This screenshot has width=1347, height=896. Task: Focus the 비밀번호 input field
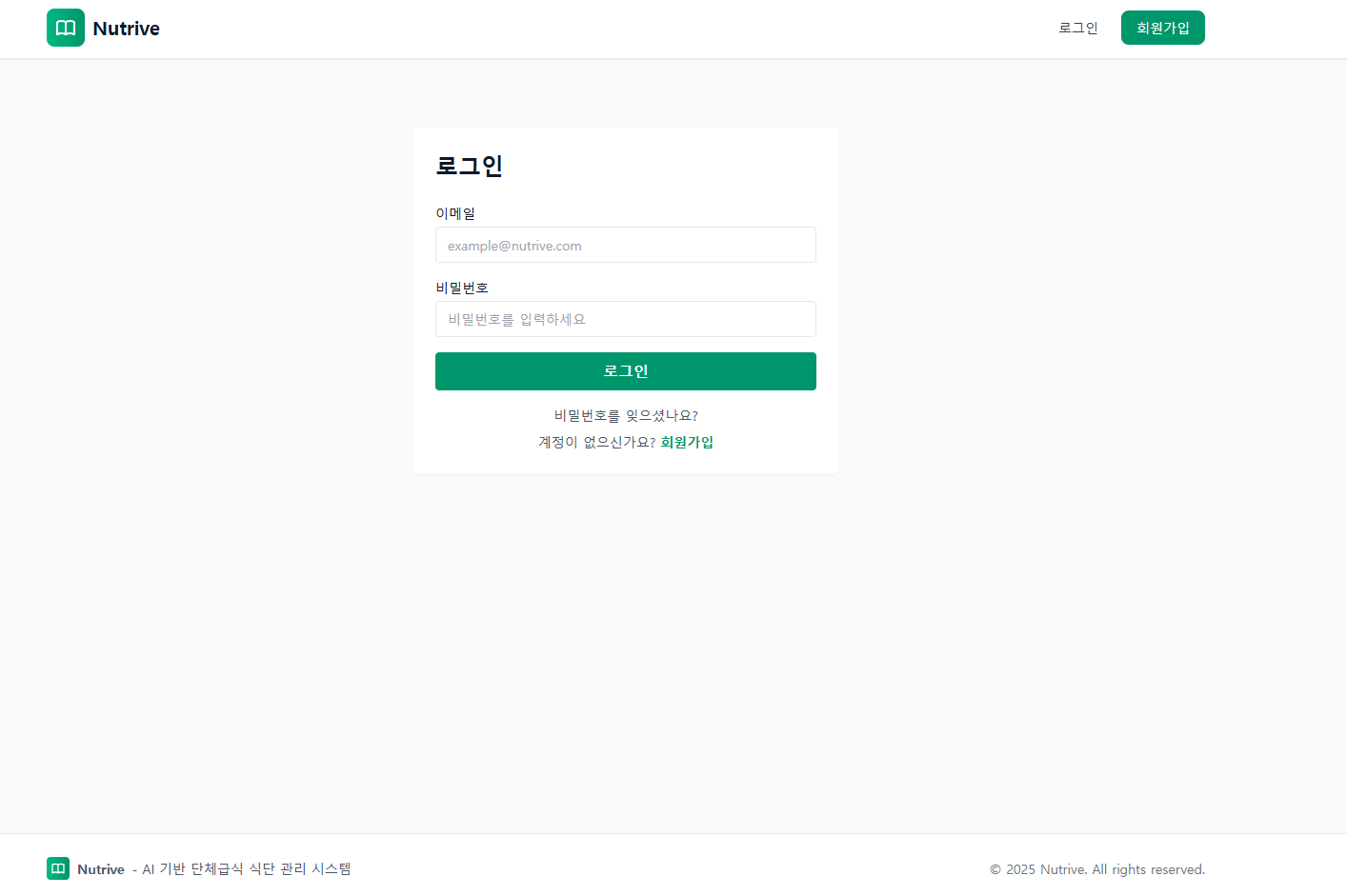(x=626, y=319)
